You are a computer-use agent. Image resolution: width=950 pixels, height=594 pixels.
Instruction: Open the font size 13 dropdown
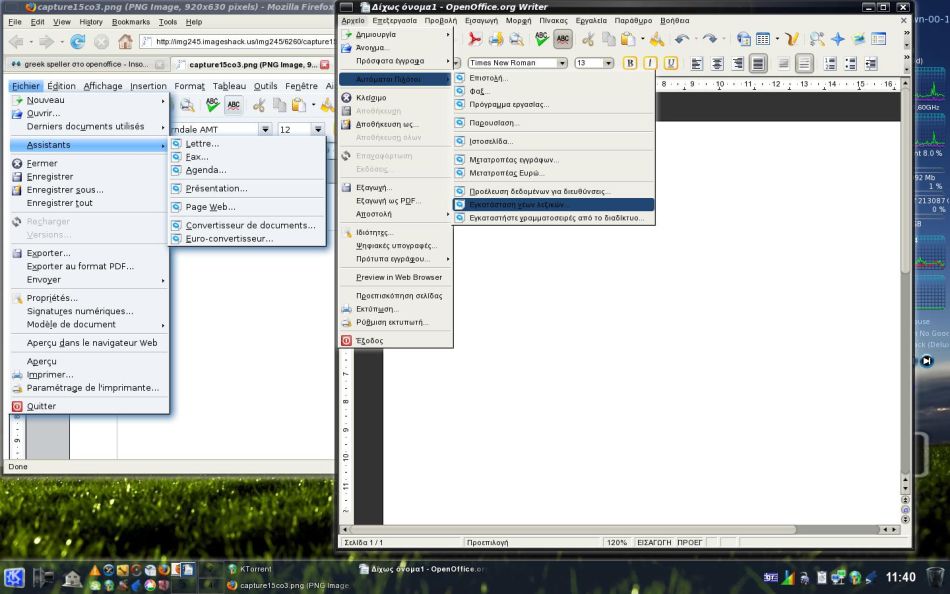coord(608,63)
